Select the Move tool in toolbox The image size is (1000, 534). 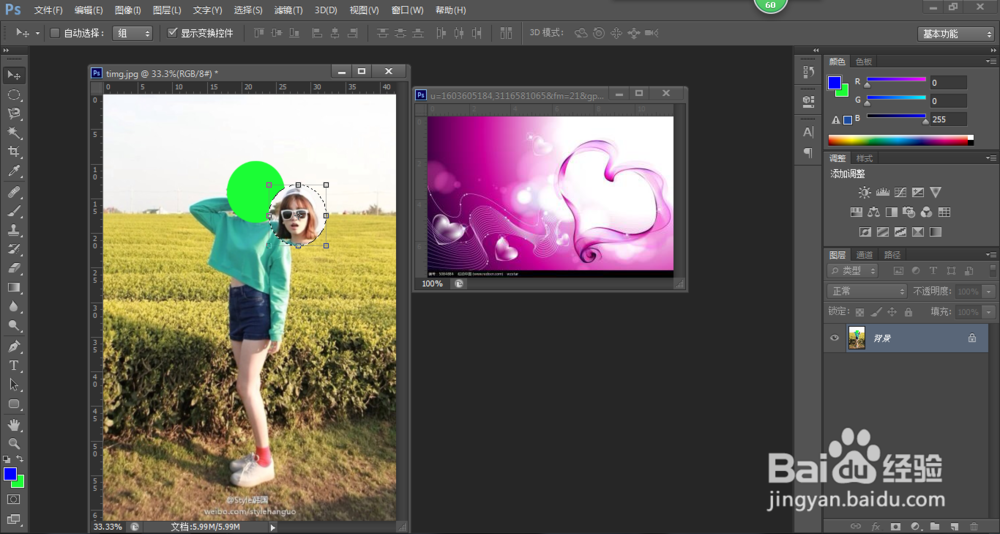point(13,75)
